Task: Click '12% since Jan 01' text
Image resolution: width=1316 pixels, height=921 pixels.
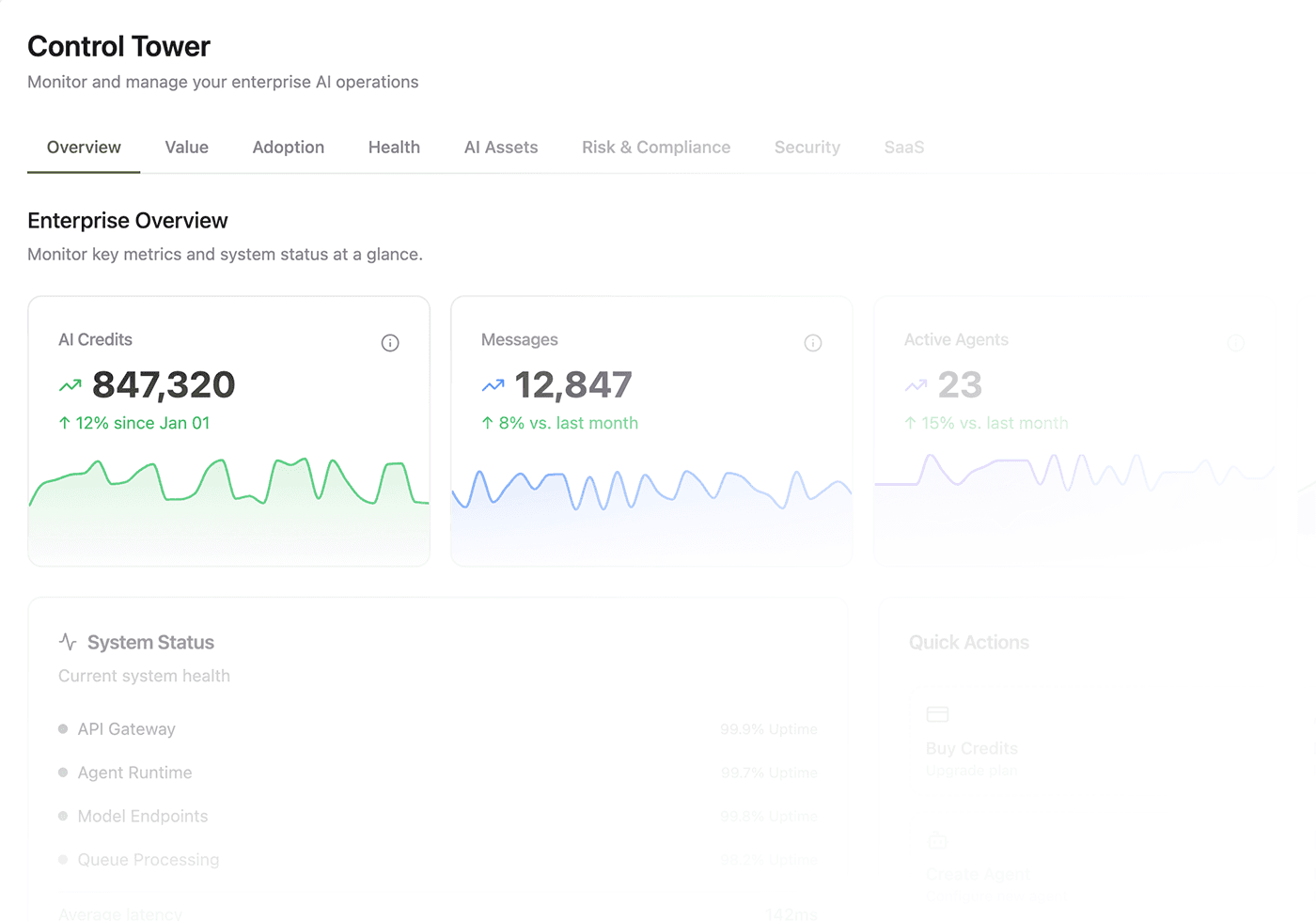Action: click(x=143, y=423)
